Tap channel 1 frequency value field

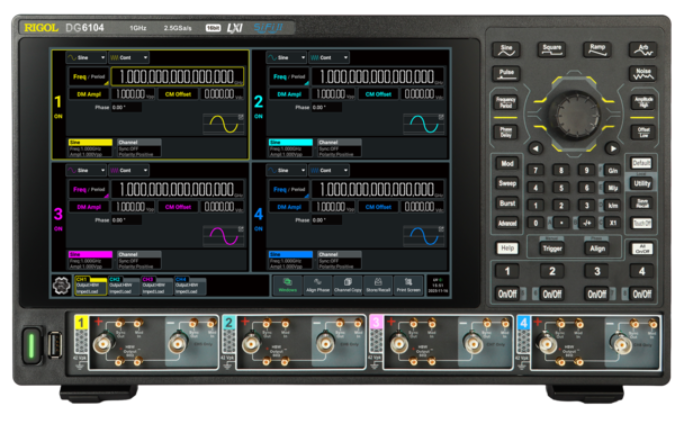point(178,76)
